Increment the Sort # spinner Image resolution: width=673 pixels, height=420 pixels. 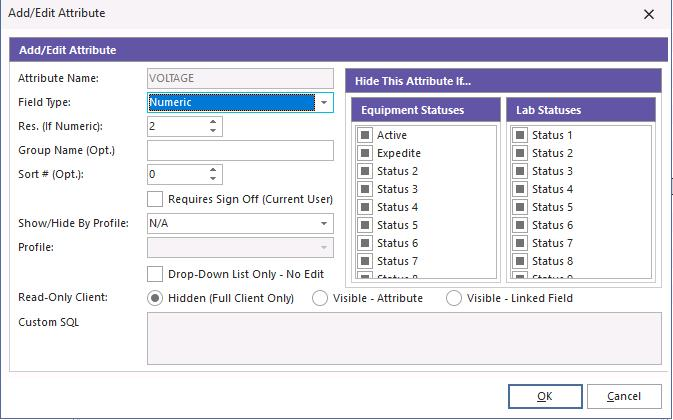click(213, 170)
